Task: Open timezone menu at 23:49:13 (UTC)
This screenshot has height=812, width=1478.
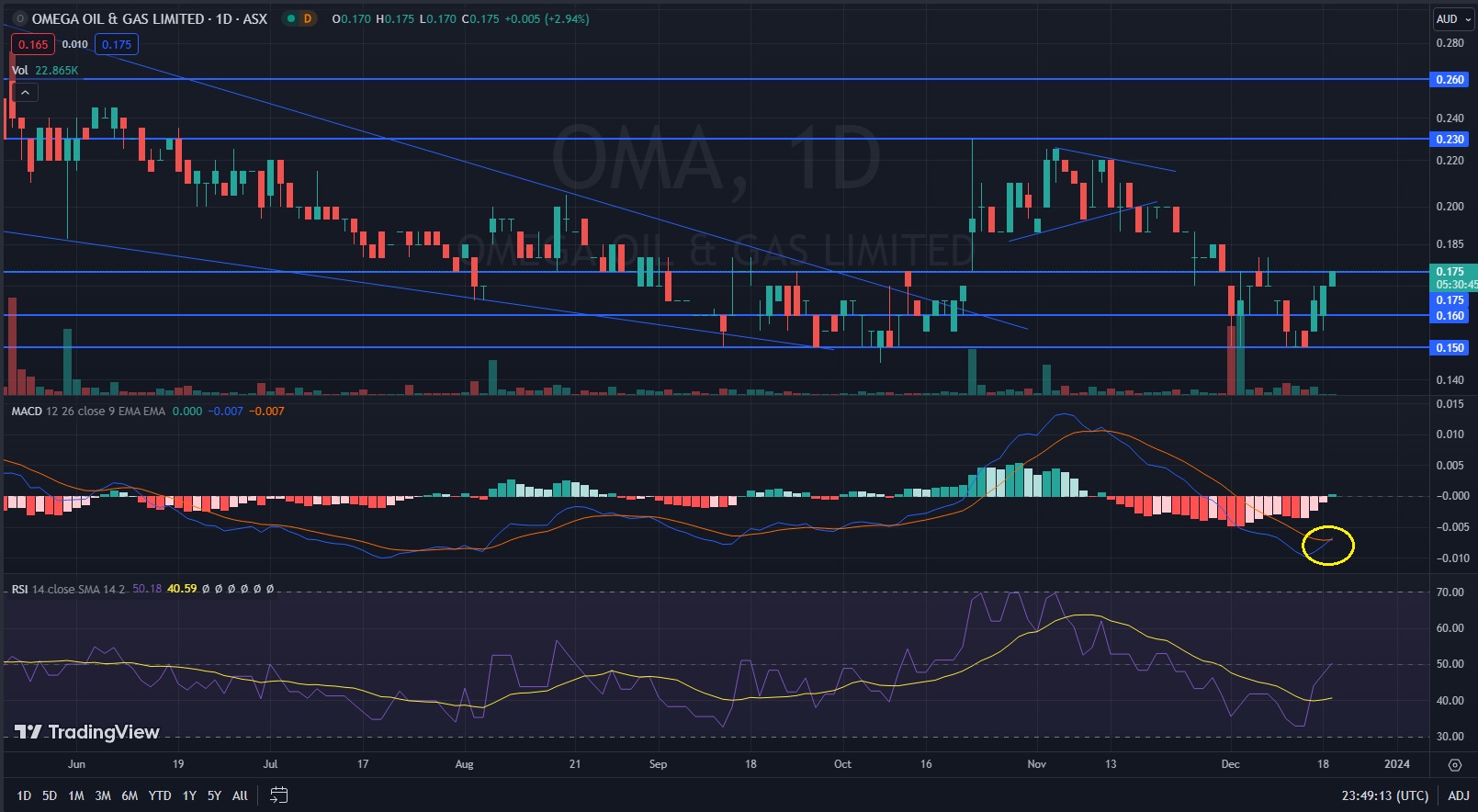Action: [1384, 795]
